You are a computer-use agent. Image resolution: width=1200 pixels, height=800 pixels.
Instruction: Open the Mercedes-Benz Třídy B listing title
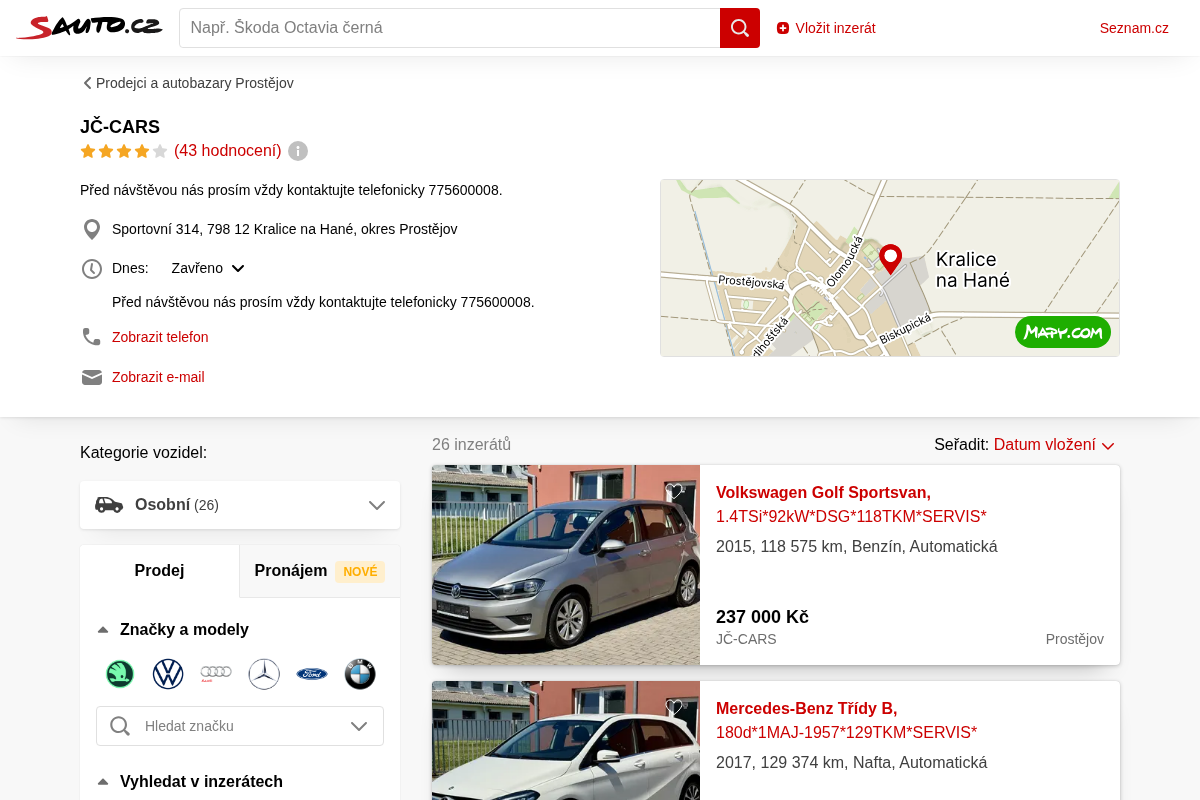click(847, 721)
